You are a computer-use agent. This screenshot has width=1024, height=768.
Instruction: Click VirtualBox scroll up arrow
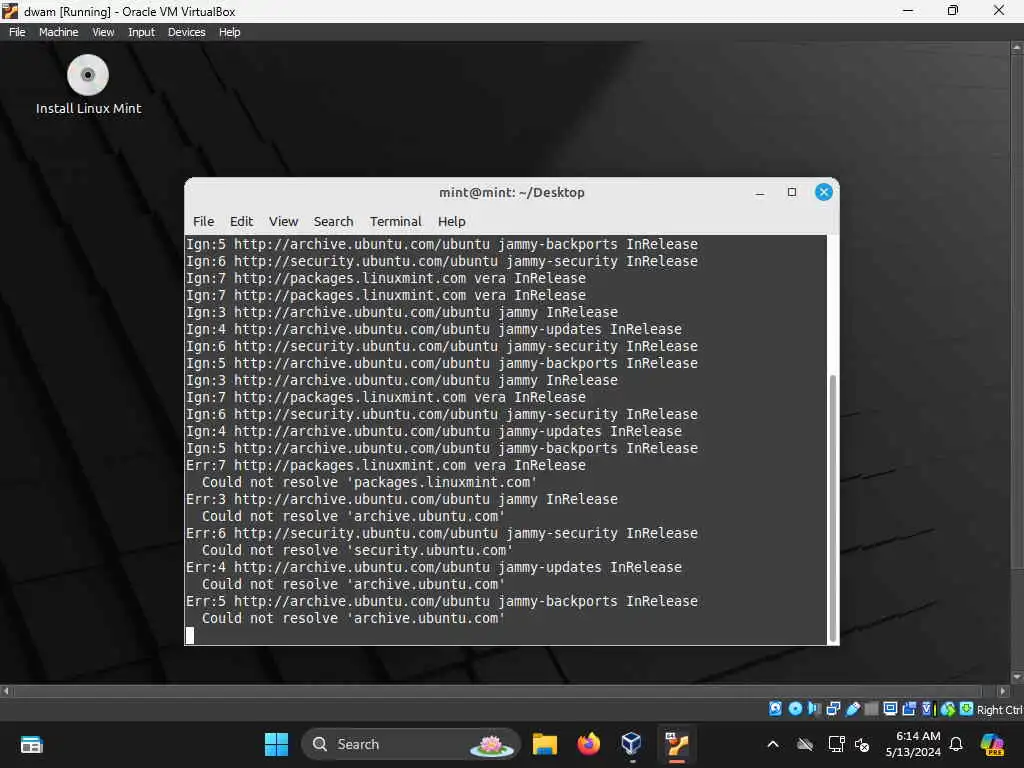tap(1017, 48)
